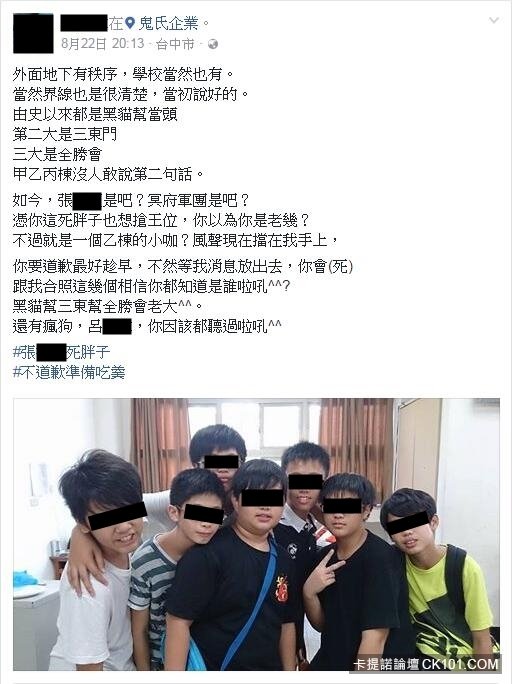512x684 pixels.
Task: Open the #不道歉準備吃羹 hashtag
Action: click(x=69, y=372)
